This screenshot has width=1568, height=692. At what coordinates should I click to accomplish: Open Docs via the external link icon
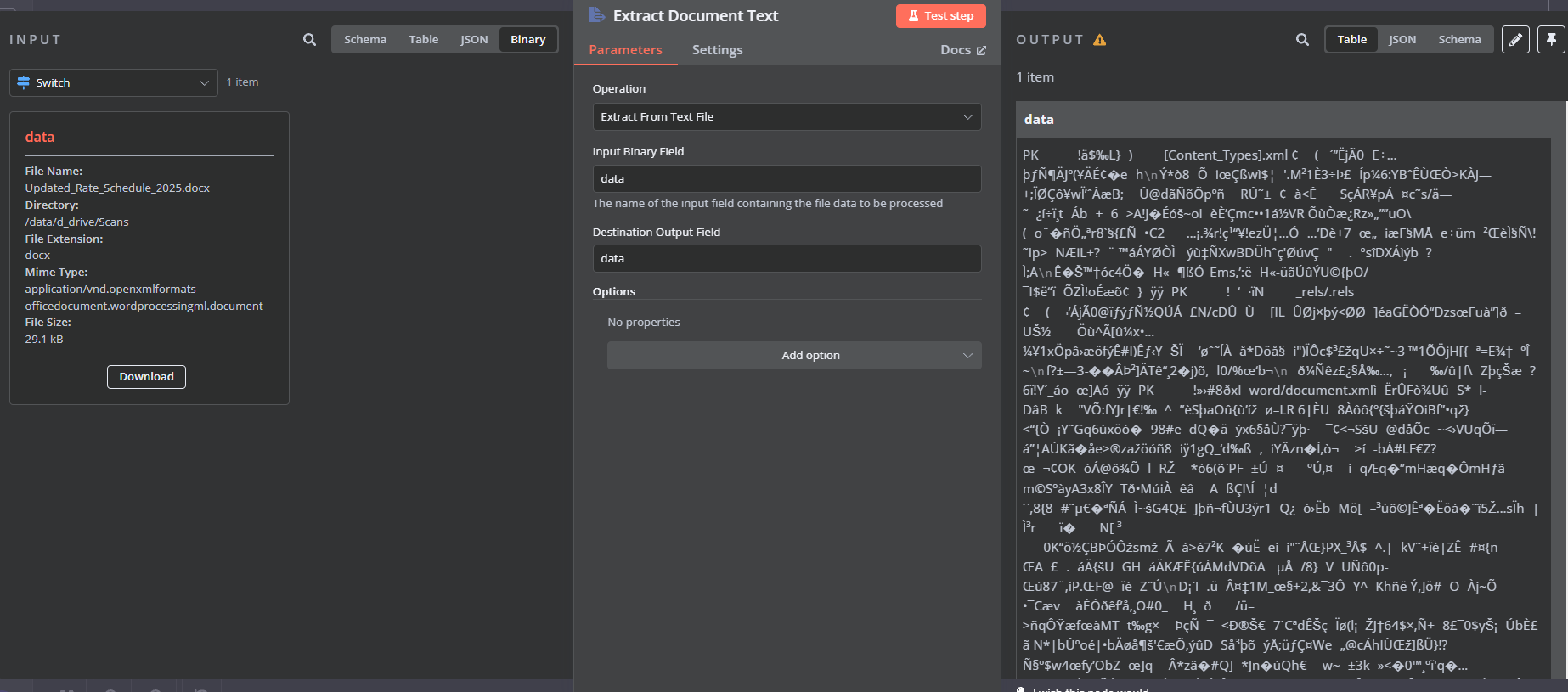981,50
